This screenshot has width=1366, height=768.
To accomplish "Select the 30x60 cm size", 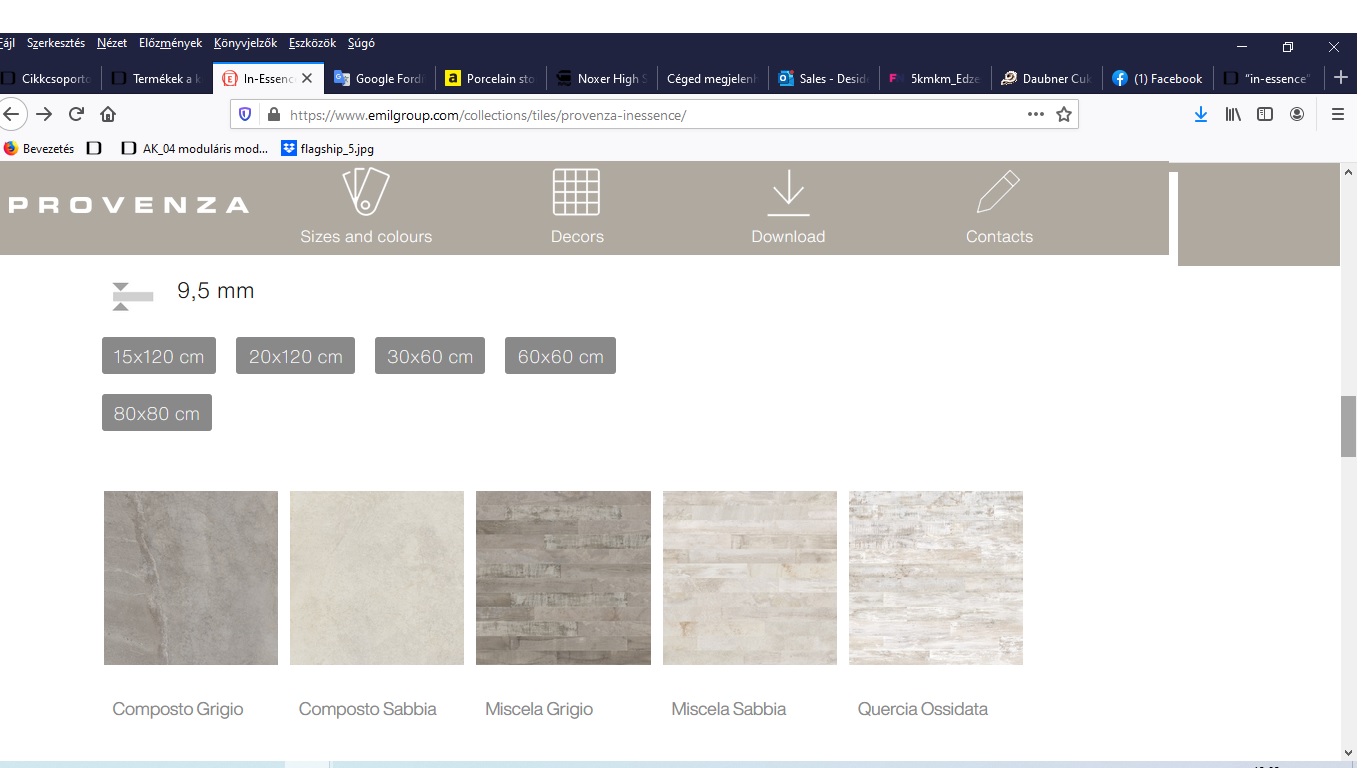I will [x=430, y=356].
